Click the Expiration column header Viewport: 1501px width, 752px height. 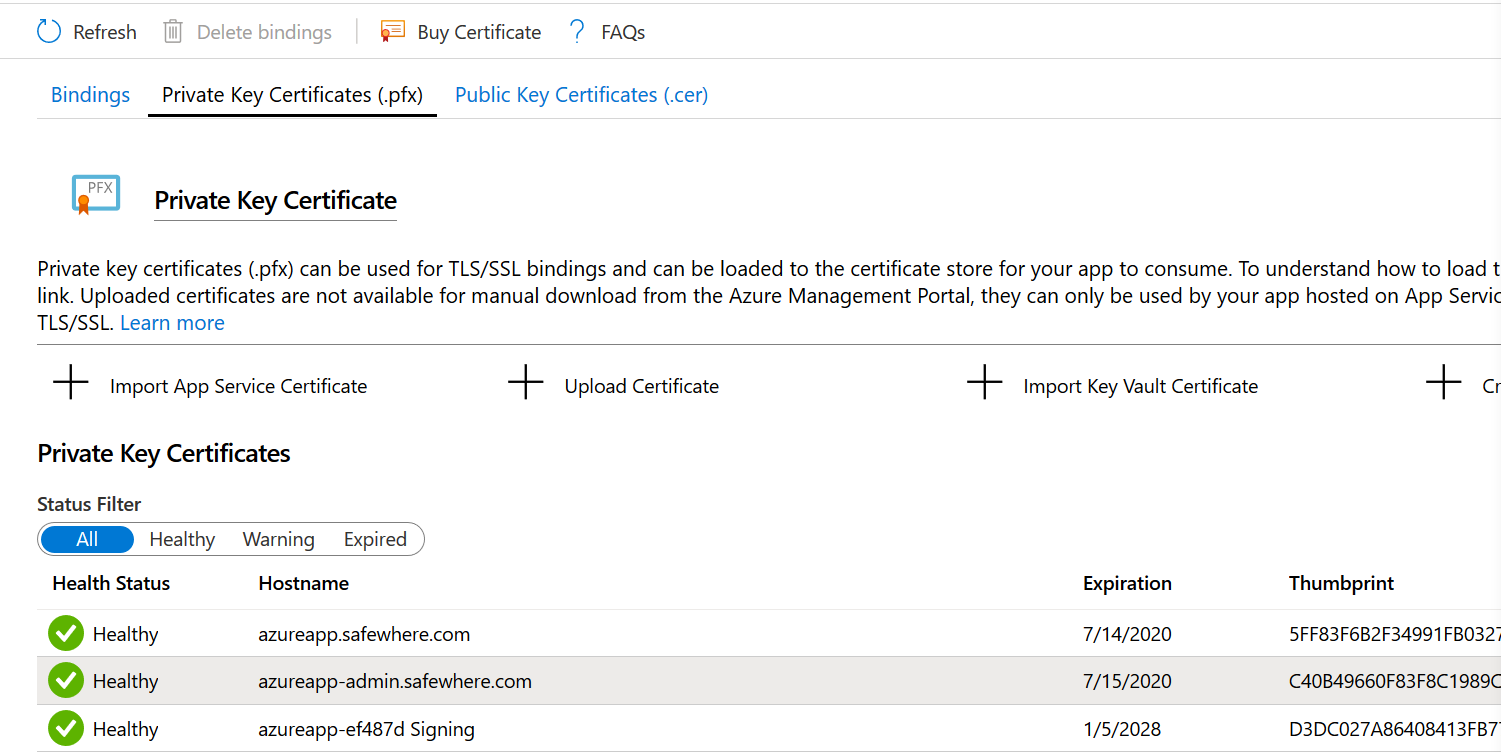coord(1127,583)
